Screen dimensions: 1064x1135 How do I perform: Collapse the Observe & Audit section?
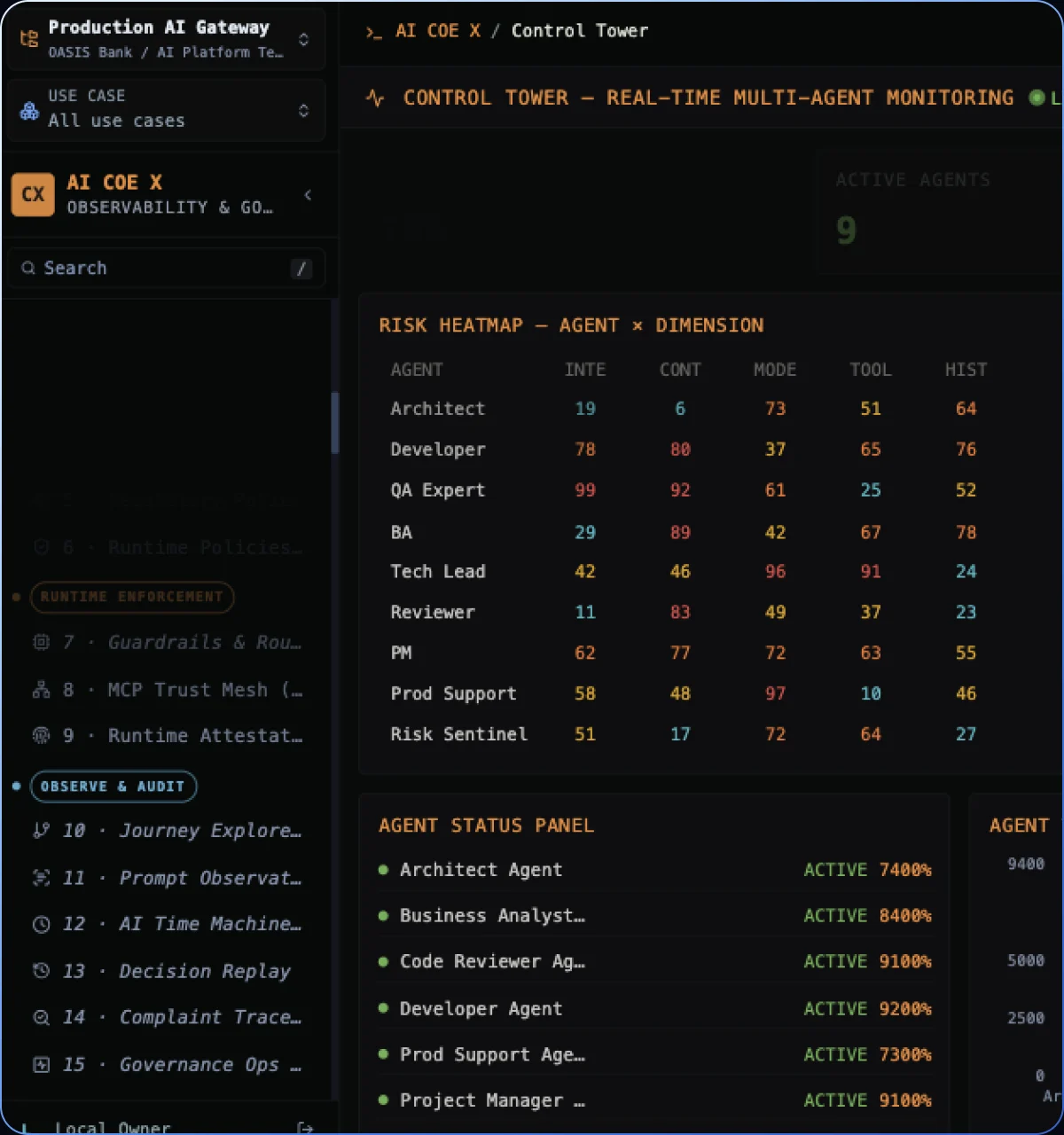tap(113, 787)
